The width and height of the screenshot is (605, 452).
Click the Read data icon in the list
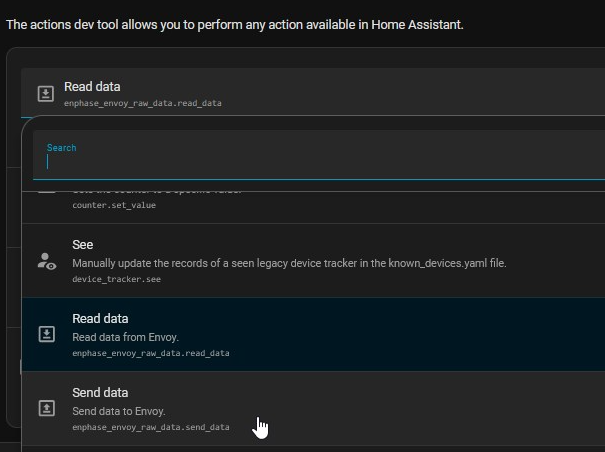46,335
